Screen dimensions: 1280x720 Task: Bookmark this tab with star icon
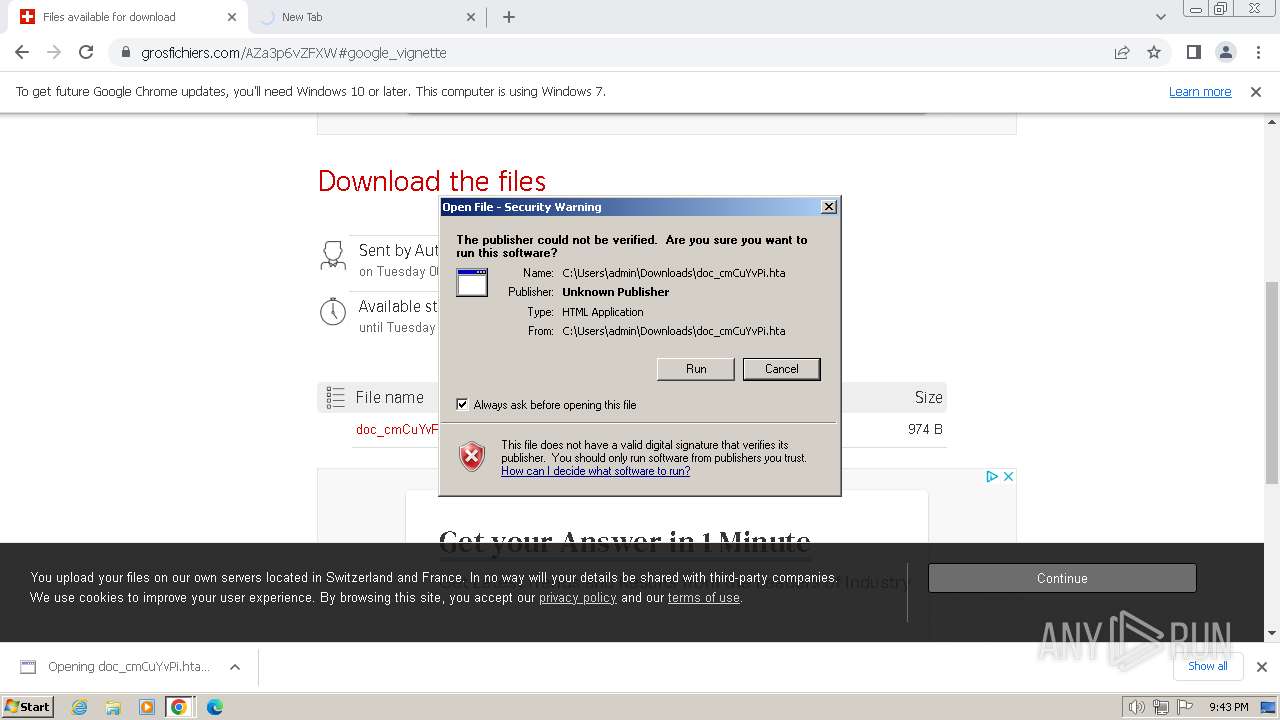coord(1154,53)
